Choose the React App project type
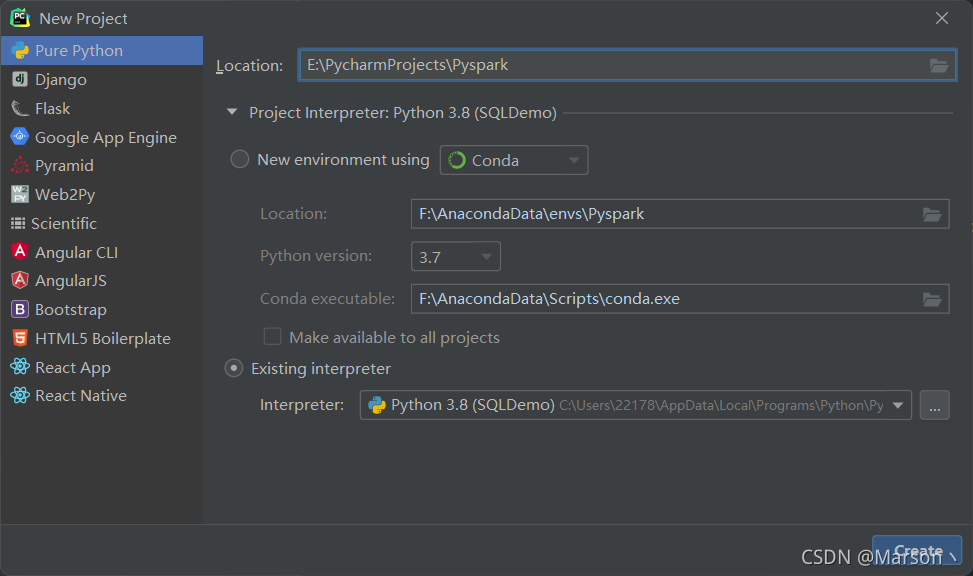973x576 pixels. [102, 367]
